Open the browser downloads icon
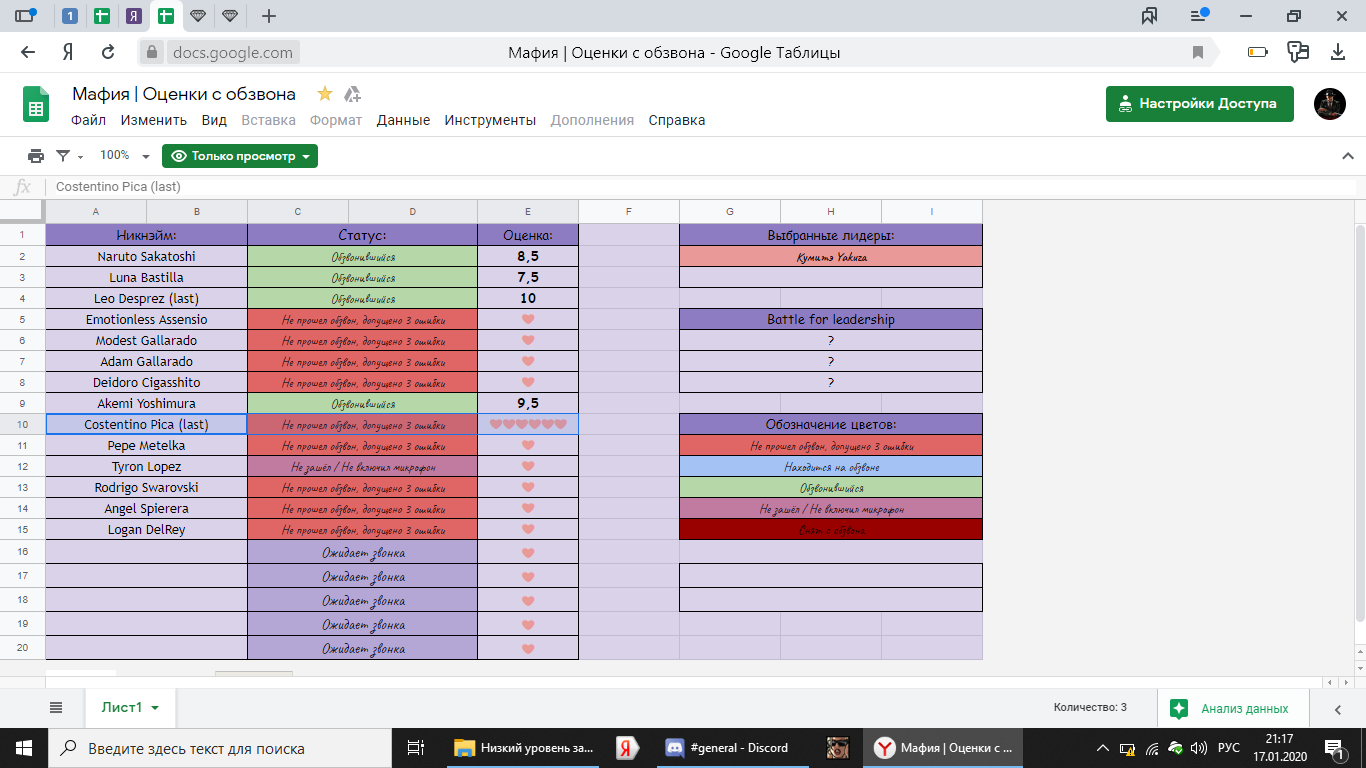Viewport: 1366px width, 768px height. [1338, 52]
